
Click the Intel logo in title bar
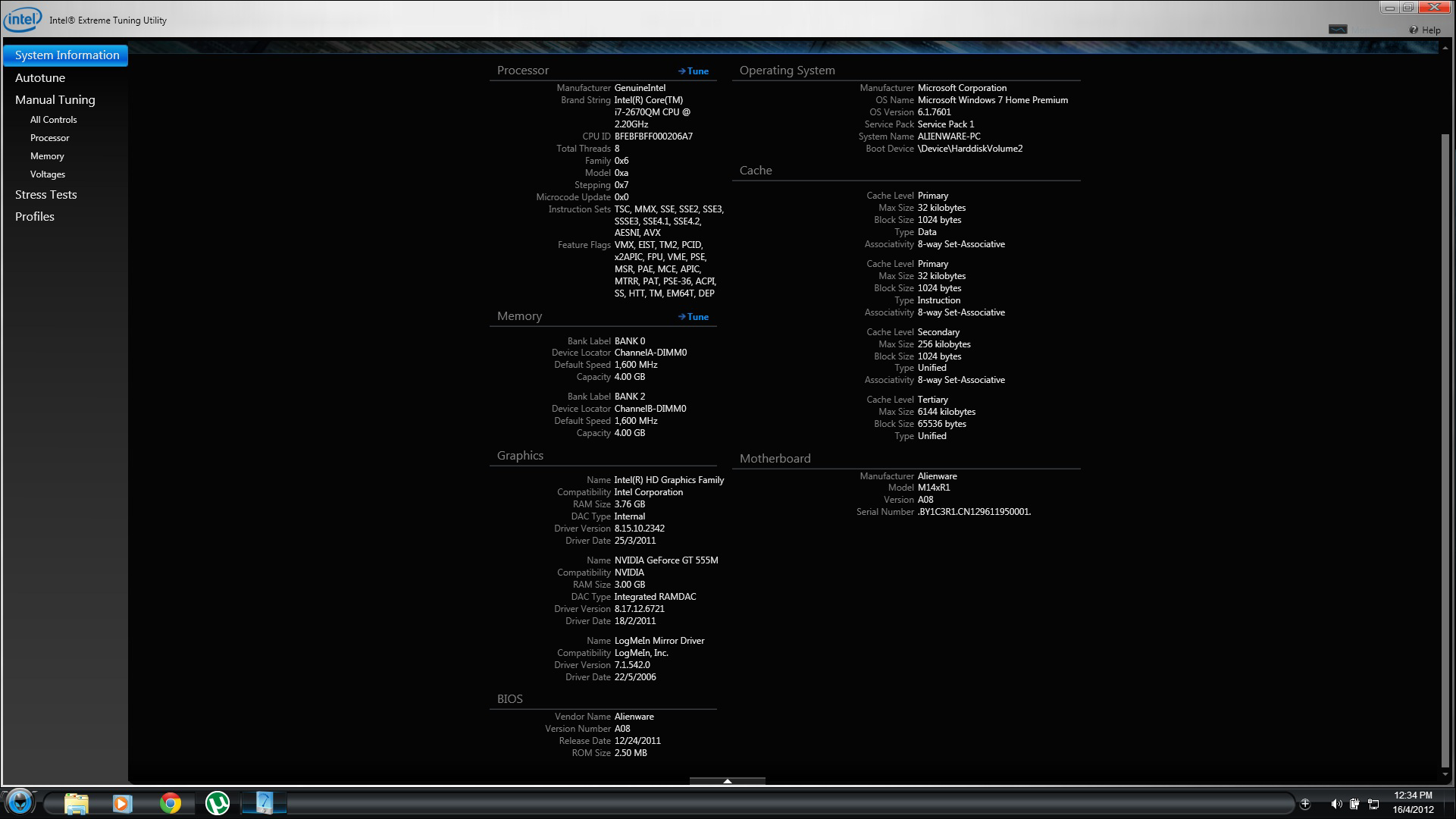tap(22, 19)
